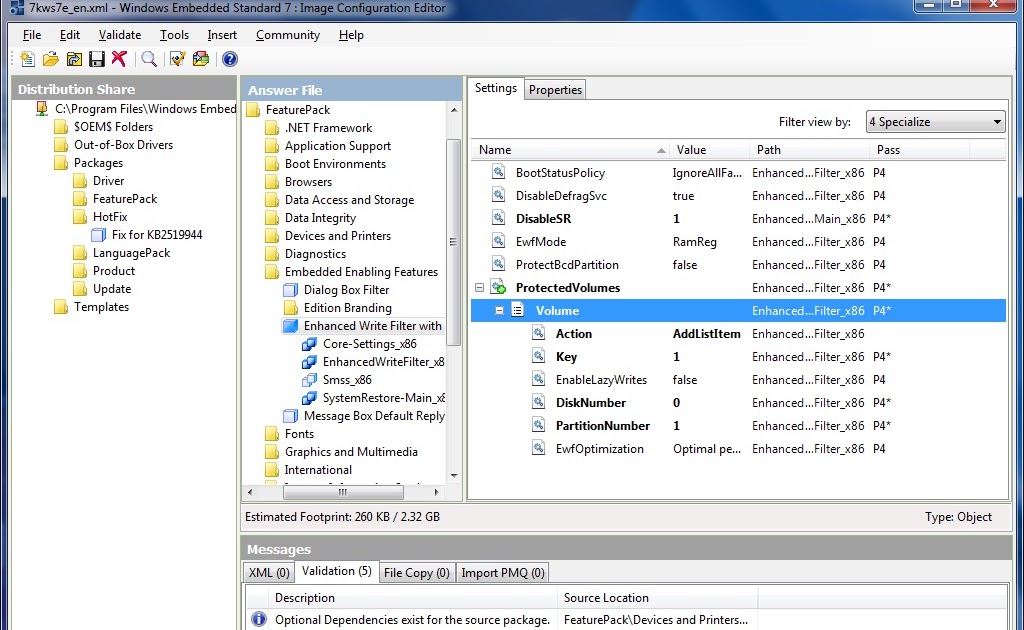
Task: Click the Smss_x86 component icon
Action: click(x=309, y=380)
